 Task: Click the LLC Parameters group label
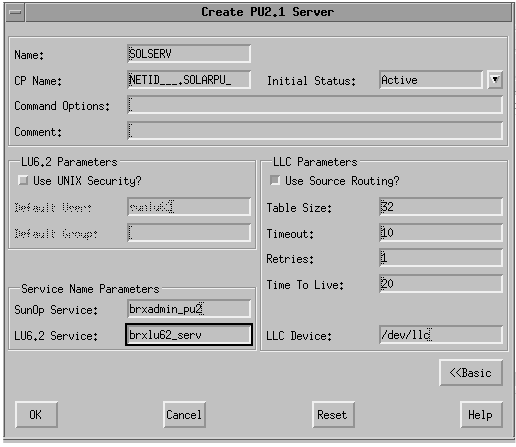click(315, 162)
